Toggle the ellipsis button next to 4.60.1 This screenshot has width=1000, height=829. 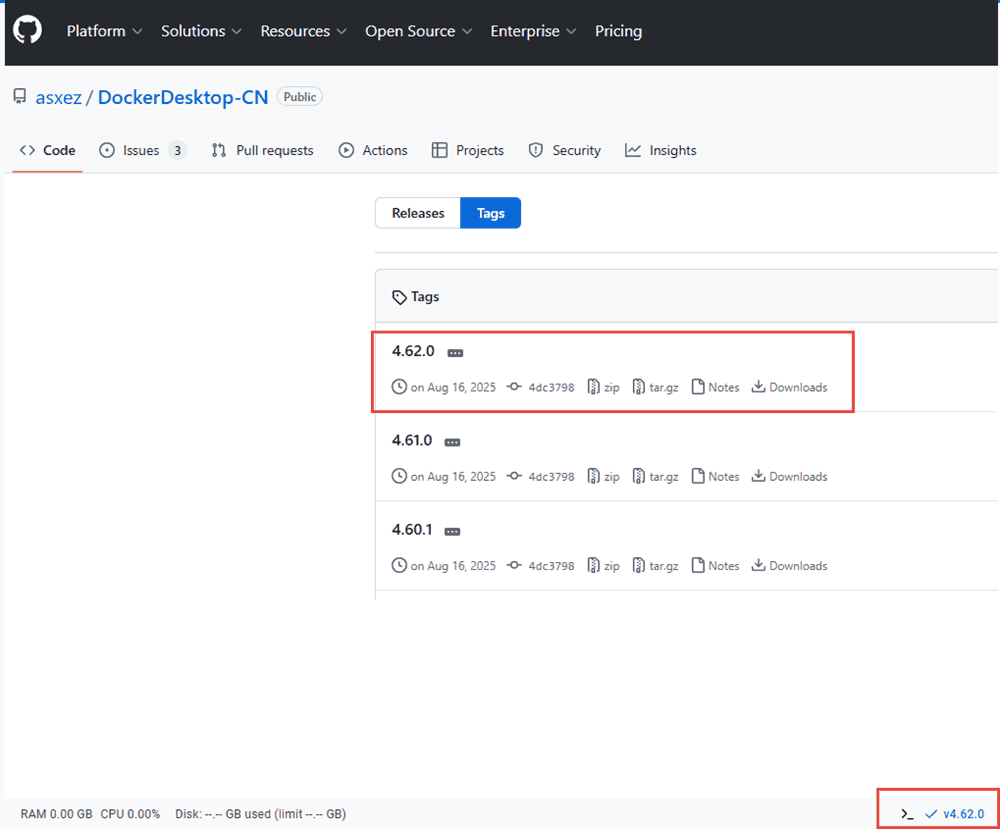(x=452, y=531)
